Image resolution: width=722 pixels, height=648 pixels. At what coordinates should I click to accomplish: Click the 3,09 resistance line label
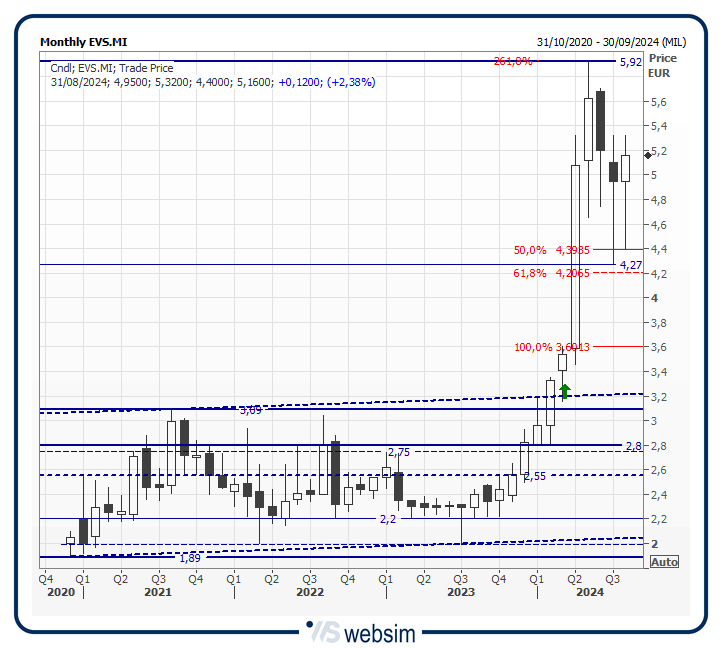pyautogui.click(x=250, y=410)
